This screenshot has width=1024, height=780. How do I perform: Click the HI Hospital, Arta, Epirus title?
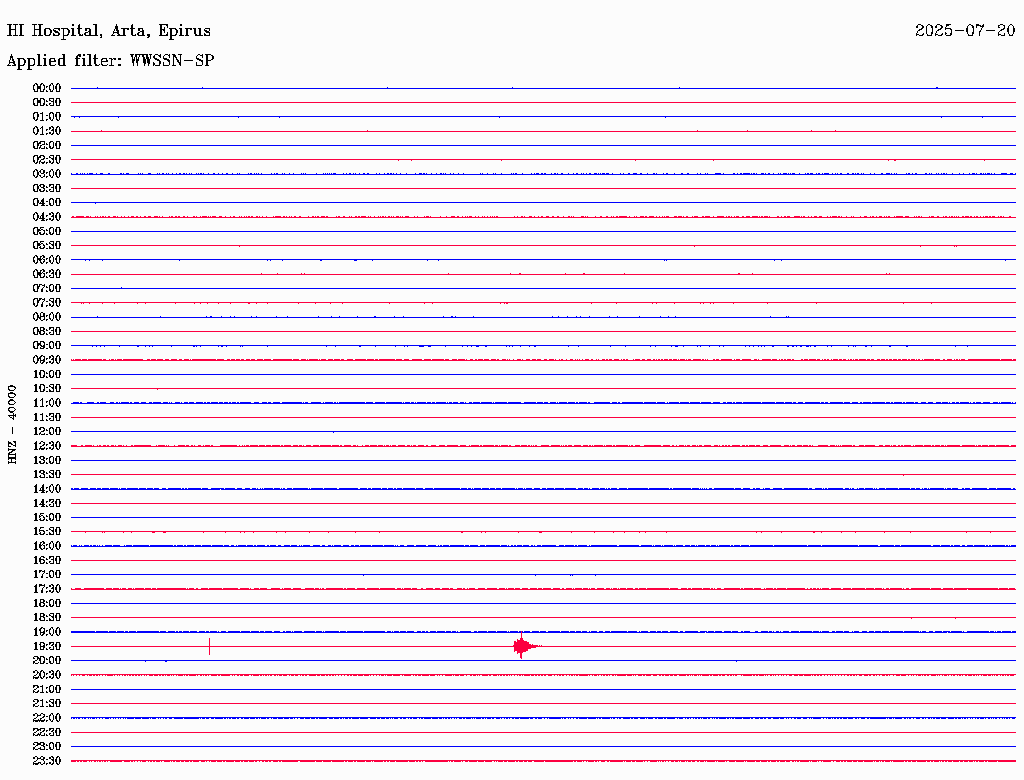(108, 31)
